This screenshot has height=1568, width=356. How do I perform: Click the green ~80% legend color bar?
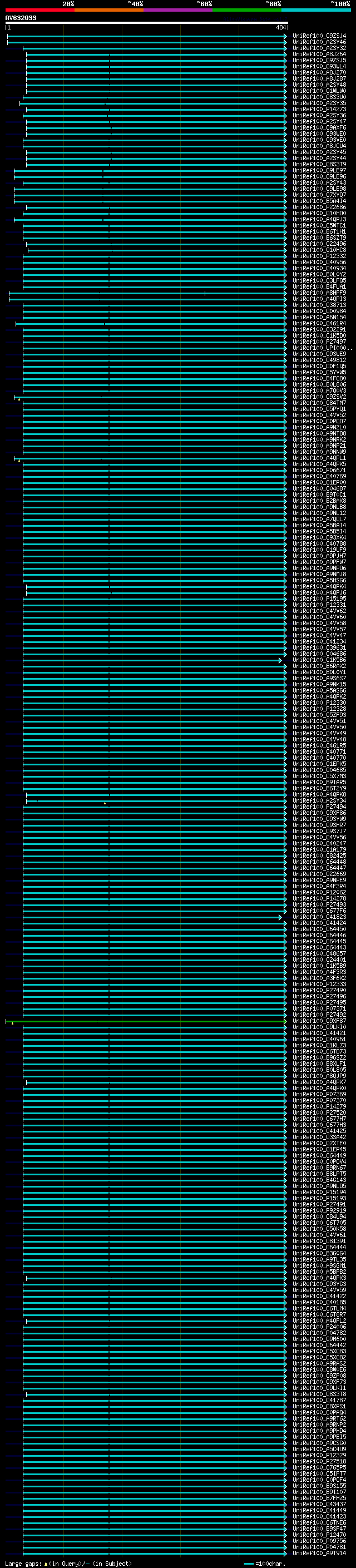247,10
